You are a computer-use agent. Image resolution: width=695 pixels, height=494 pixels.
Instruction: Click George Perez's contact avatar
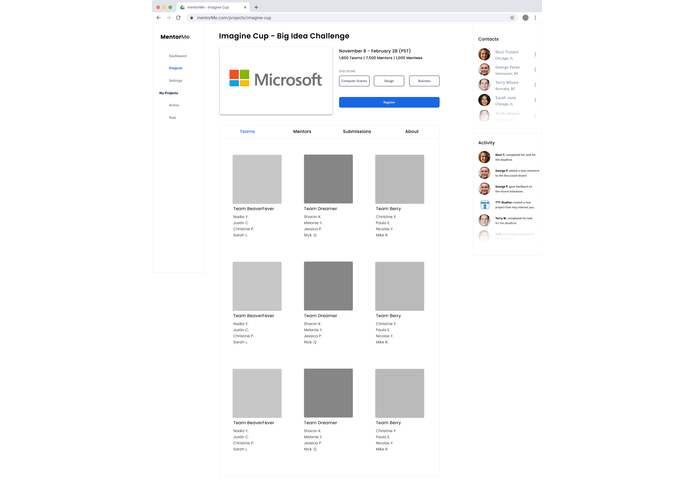click(x=484, y=70)
